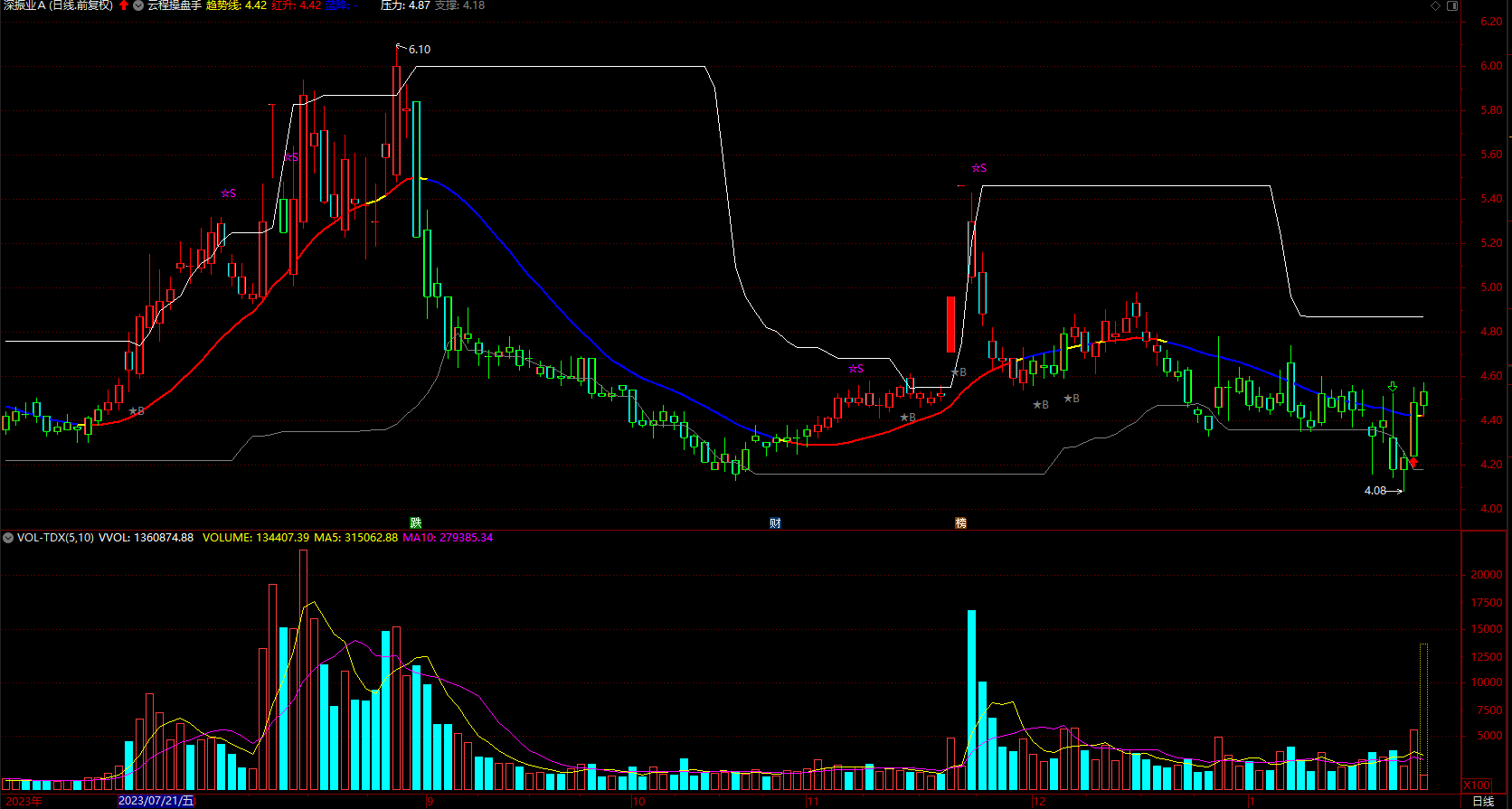1512x809 pixels.
Task: Select the earliest B buy signal marker
Action: coord(137,411)
